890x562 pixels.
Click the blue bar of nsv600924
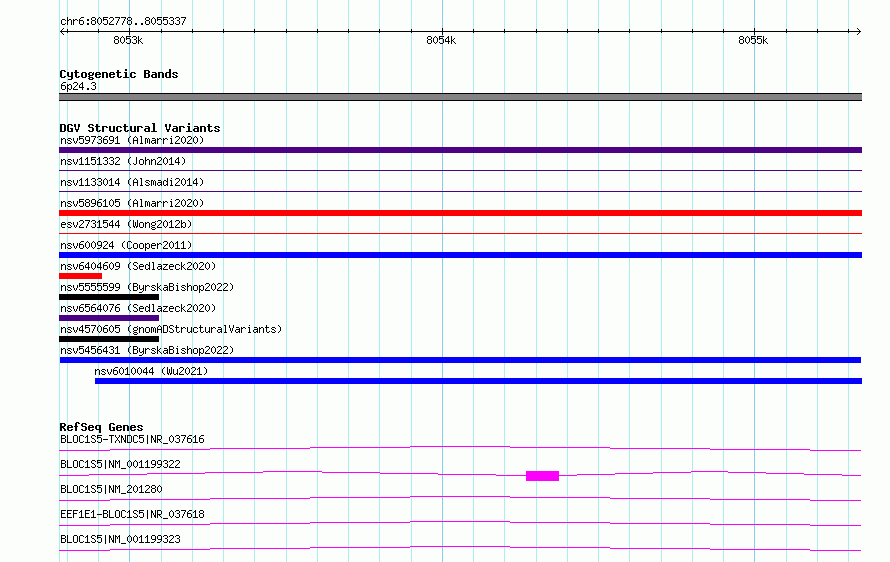coord(460,255)
